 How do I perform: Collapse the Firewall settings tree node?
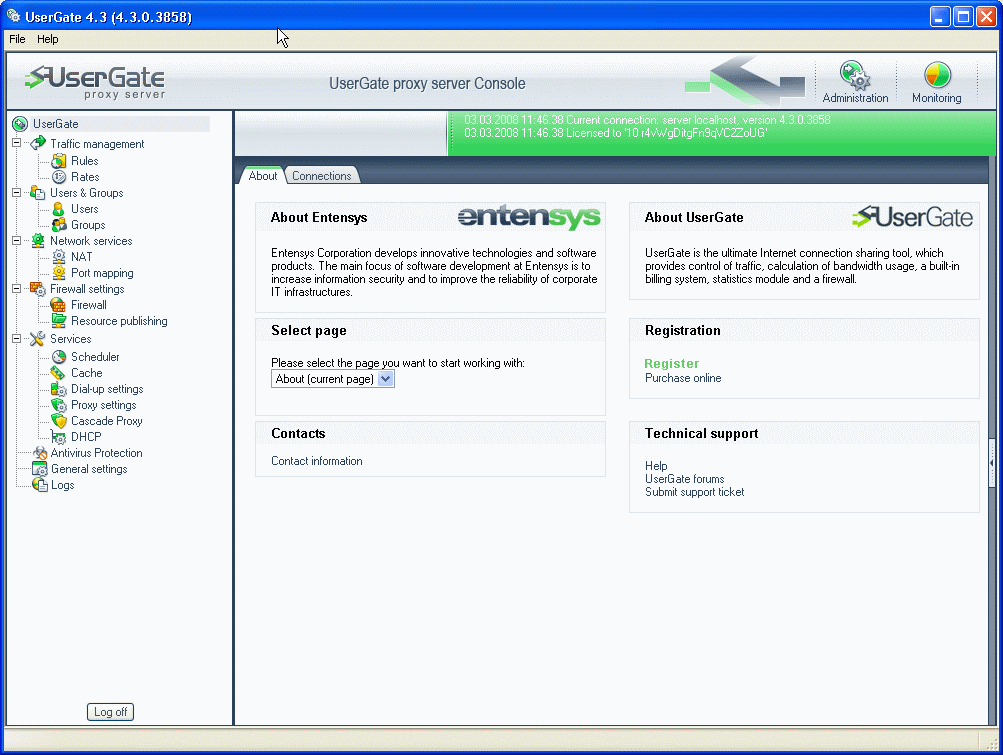click(17, 289)
